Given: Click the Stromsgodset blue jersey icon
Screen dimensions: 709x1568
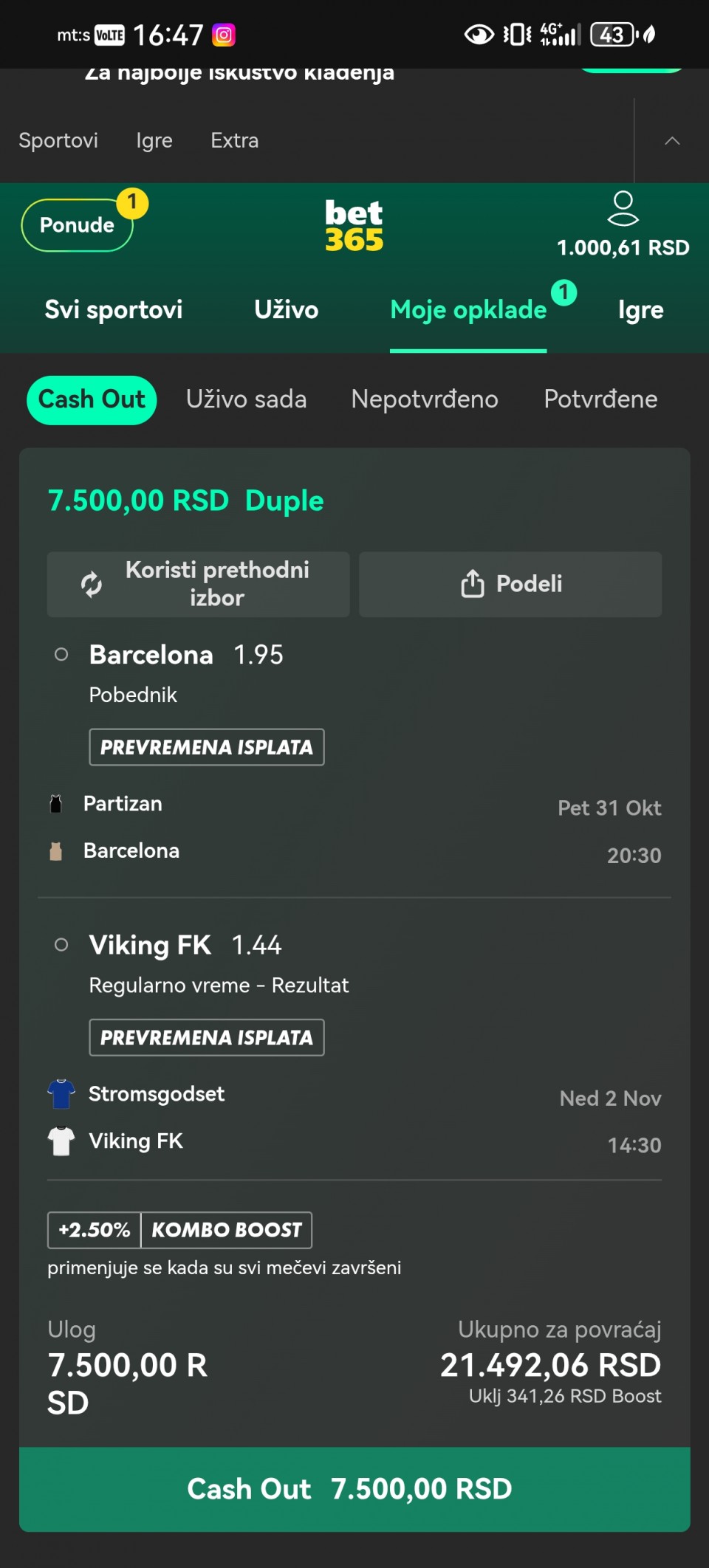Looking at the screenshot, I should [61, 1094].
